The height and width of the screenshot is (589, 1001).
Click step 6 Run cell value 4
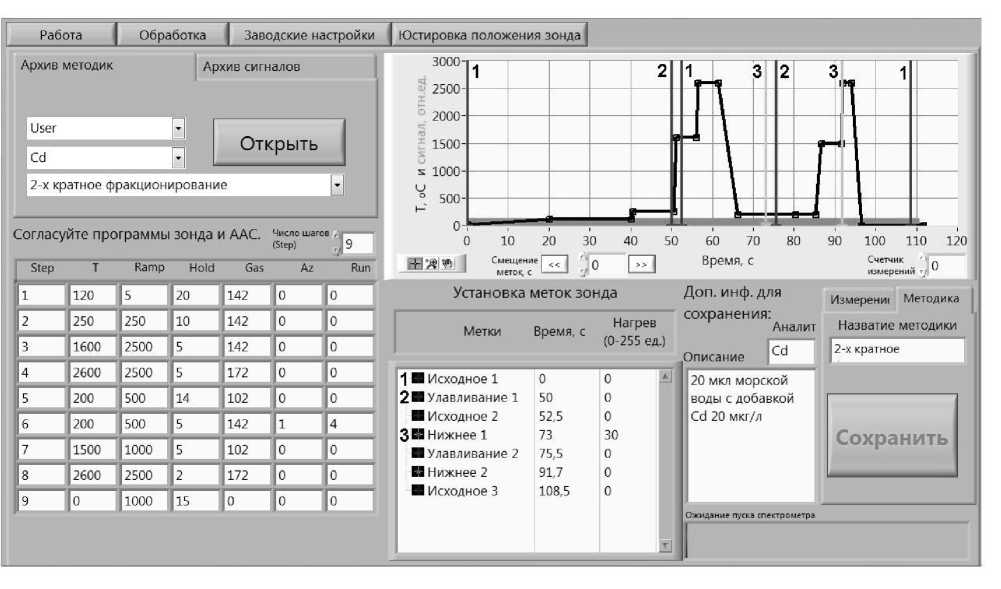[349, 424]
